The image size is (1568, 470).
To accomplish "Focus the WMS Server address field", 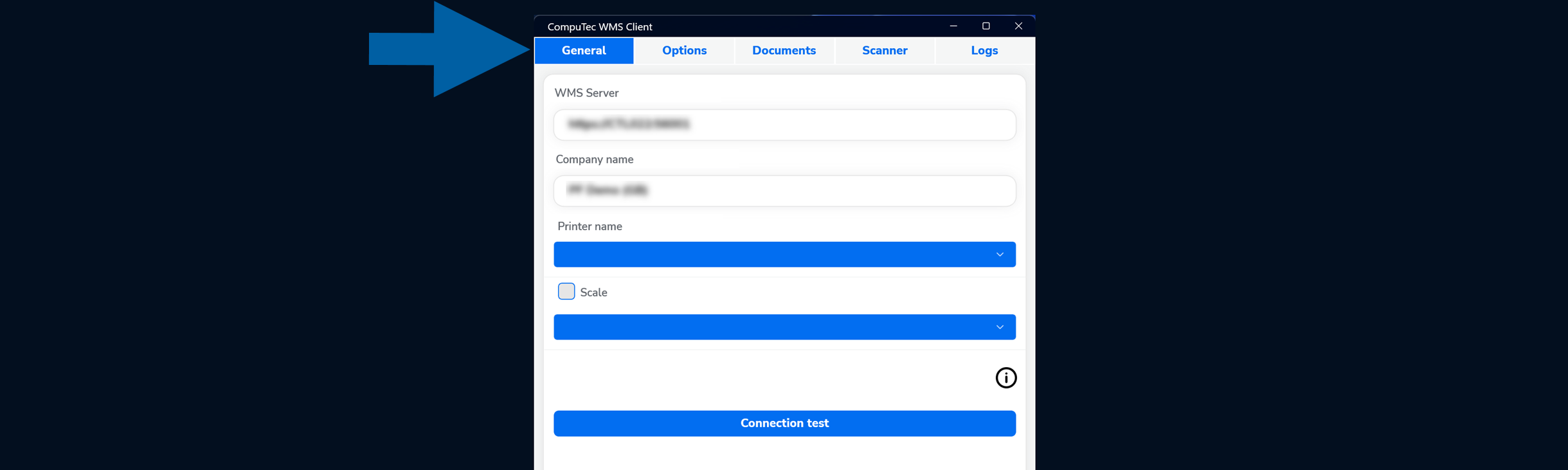I will 784,125.
